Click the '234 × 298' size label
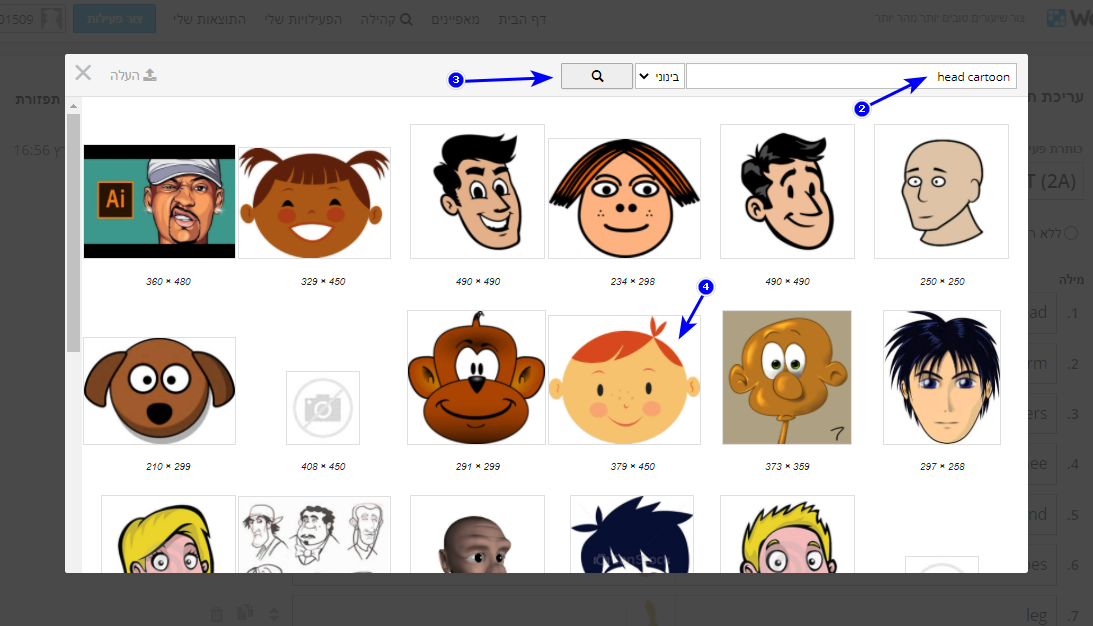This screenshot has height=626, width=1093. click(632, 282)
